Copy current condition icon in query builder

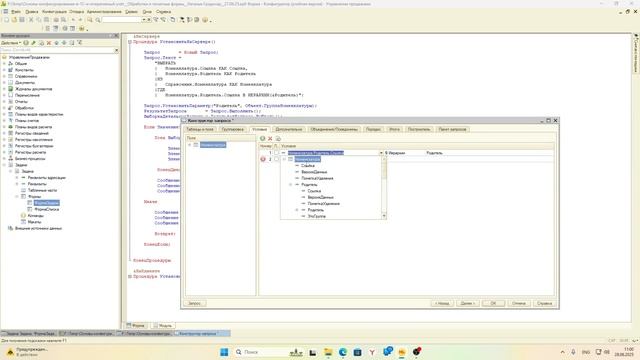tap(278, 138)
